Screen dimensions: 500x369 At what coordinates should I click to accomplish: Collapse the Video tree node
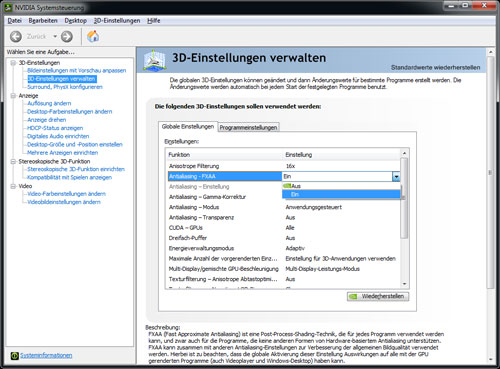tap(13, 186)
